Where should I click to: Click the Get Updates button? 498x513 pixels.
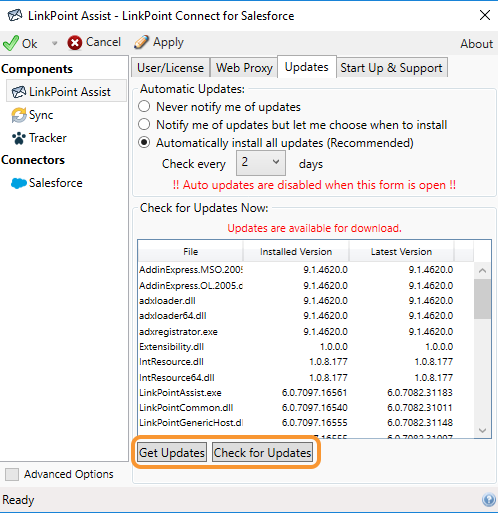click(172, 452)
